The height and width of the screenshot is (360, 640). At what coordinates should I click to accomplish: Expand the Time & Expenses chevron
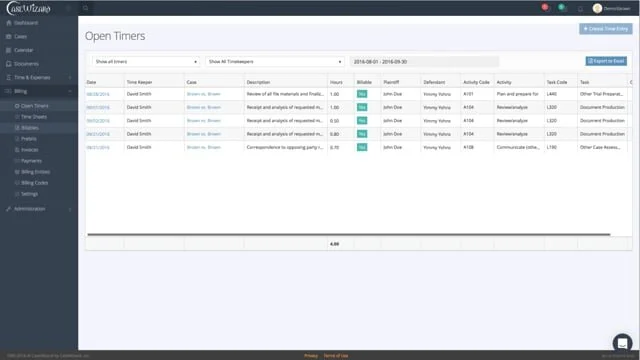click(x=70, y=78)
